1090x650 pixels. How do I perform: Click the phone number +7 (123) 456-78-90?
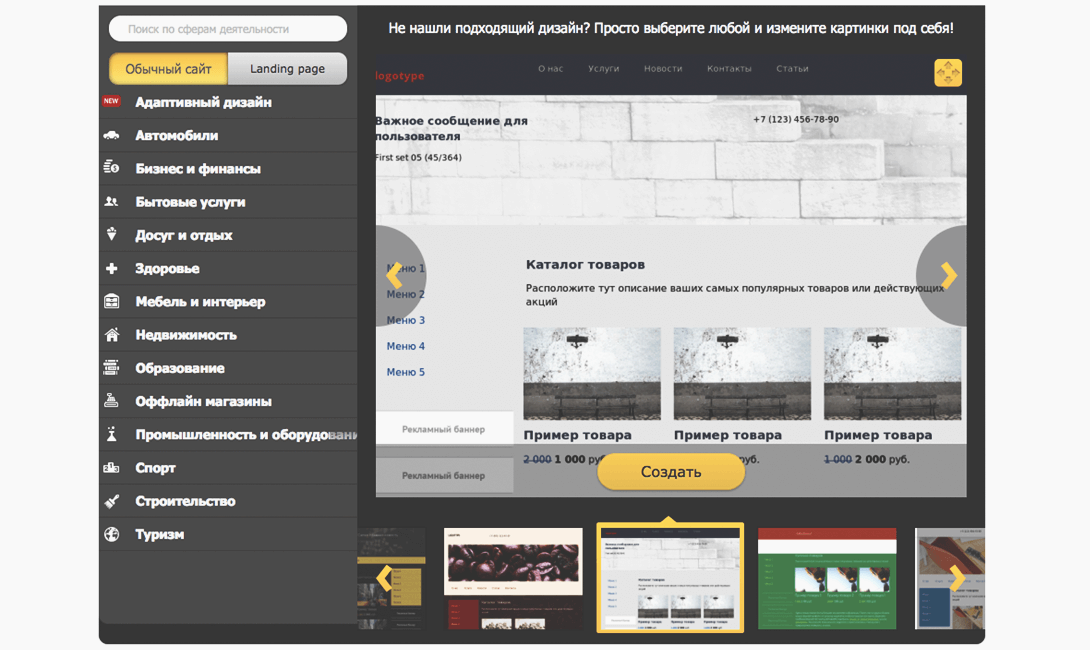point(796,120)
